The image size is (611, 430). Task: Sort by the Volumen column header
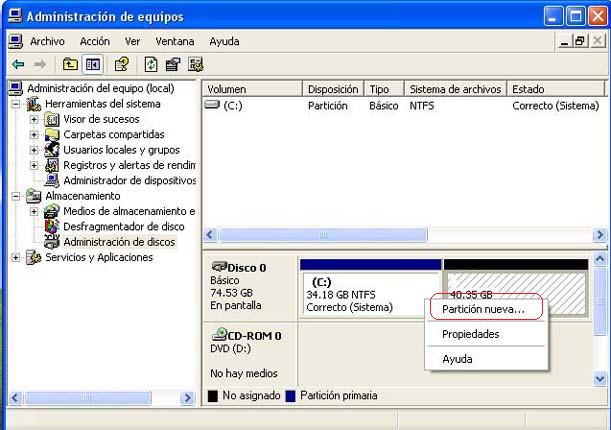(x=253, y=89)
